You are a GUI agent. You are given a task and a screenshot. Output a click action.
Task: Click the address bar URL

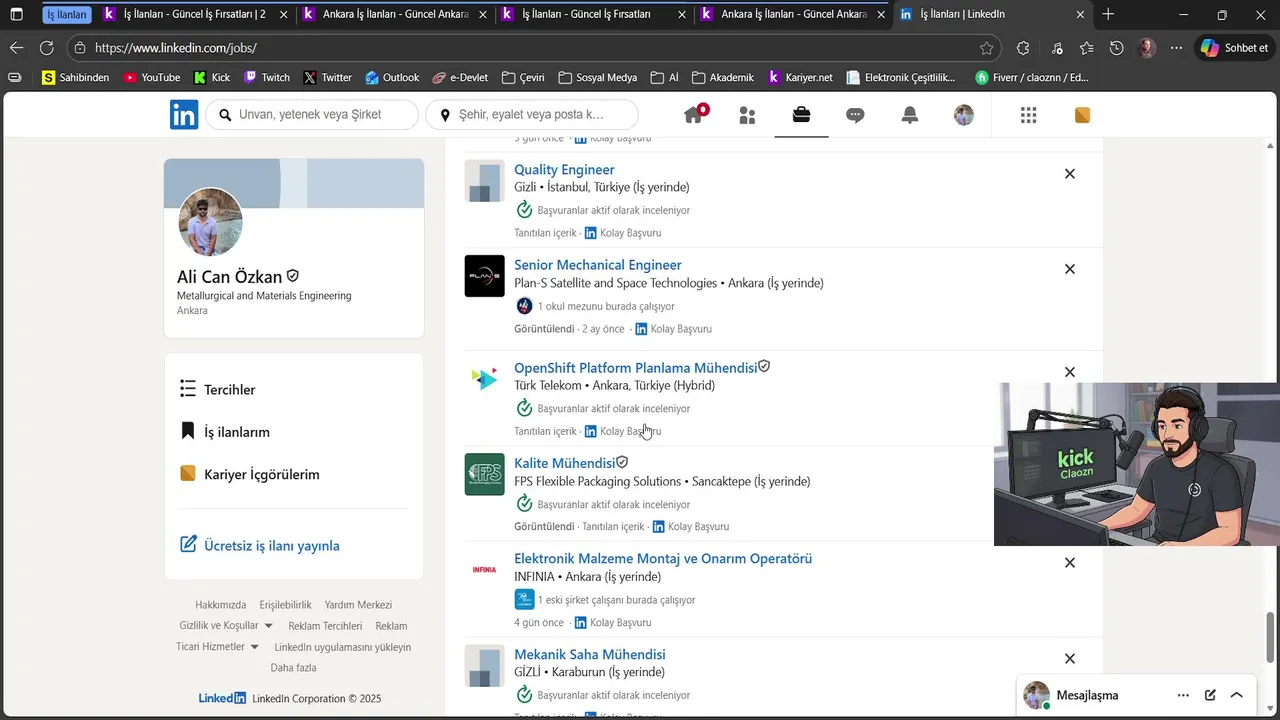click(176, 48)
